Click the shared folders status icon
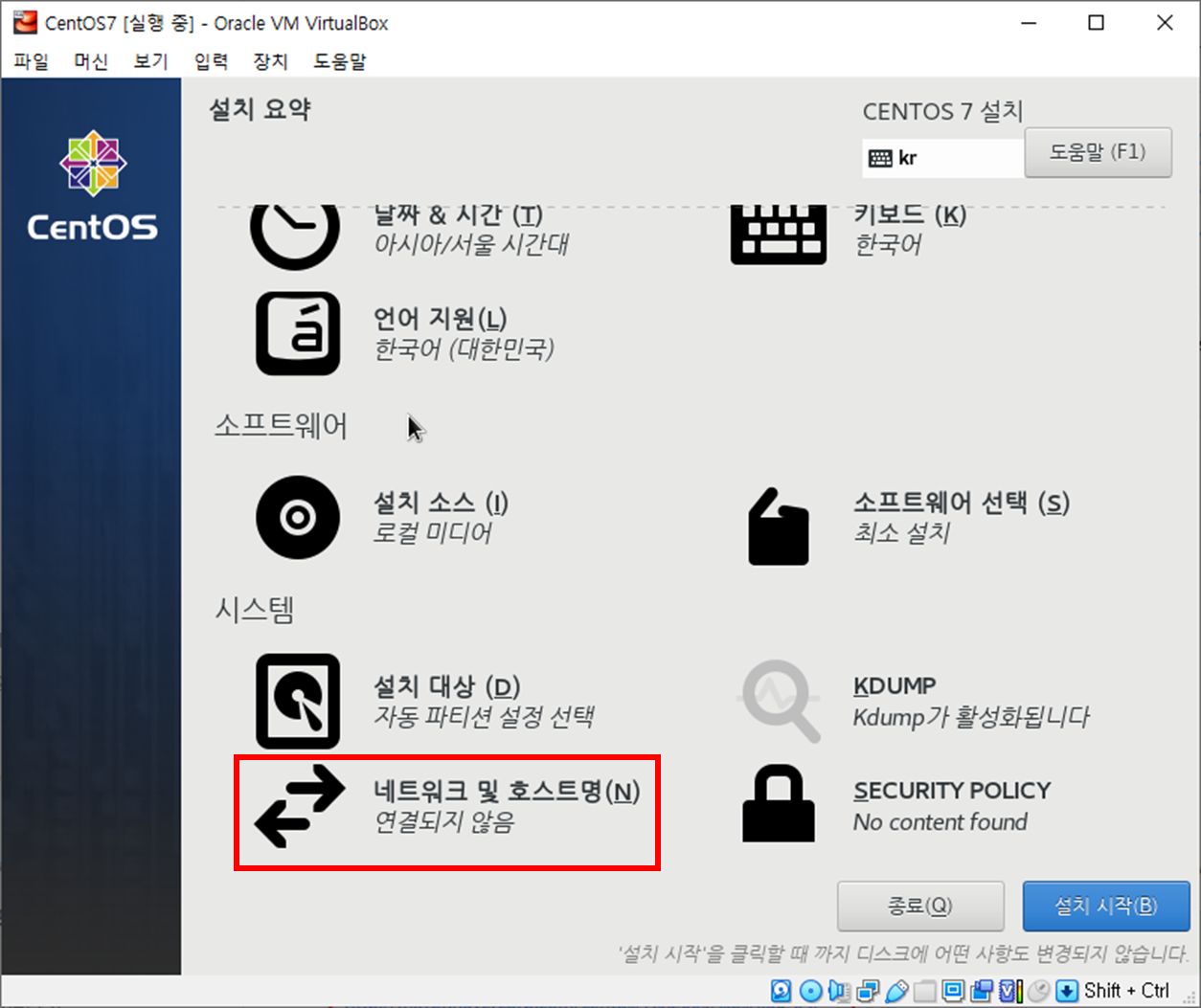 (x=924, y=991)
